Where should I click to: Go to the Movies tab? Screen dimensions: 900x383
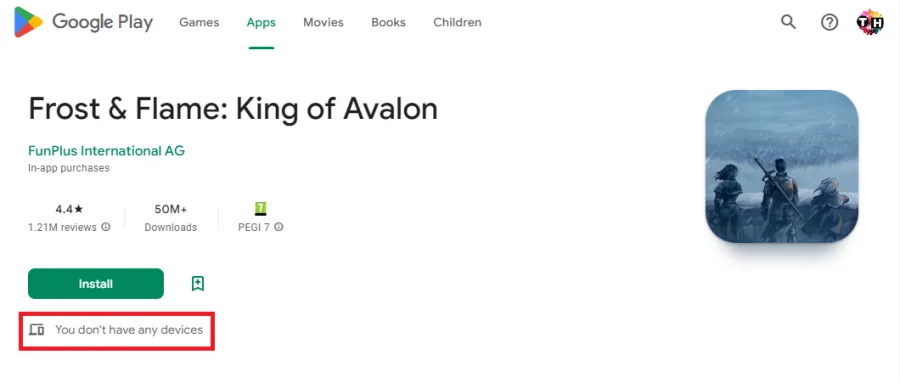(323, 22)
